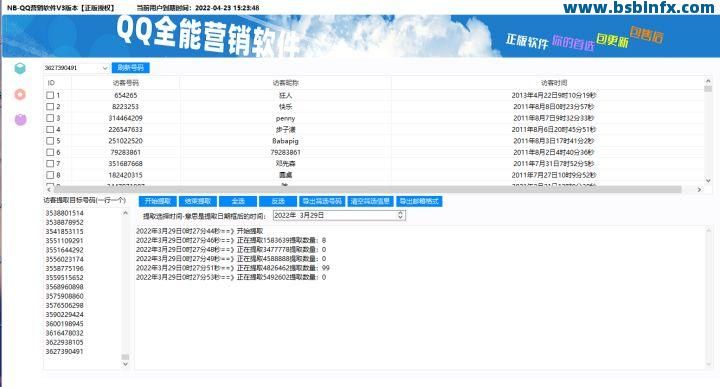This screenshot has height=387, width=720.
Task: Invert selection using 反选 button
Action: tap(278, 201)
